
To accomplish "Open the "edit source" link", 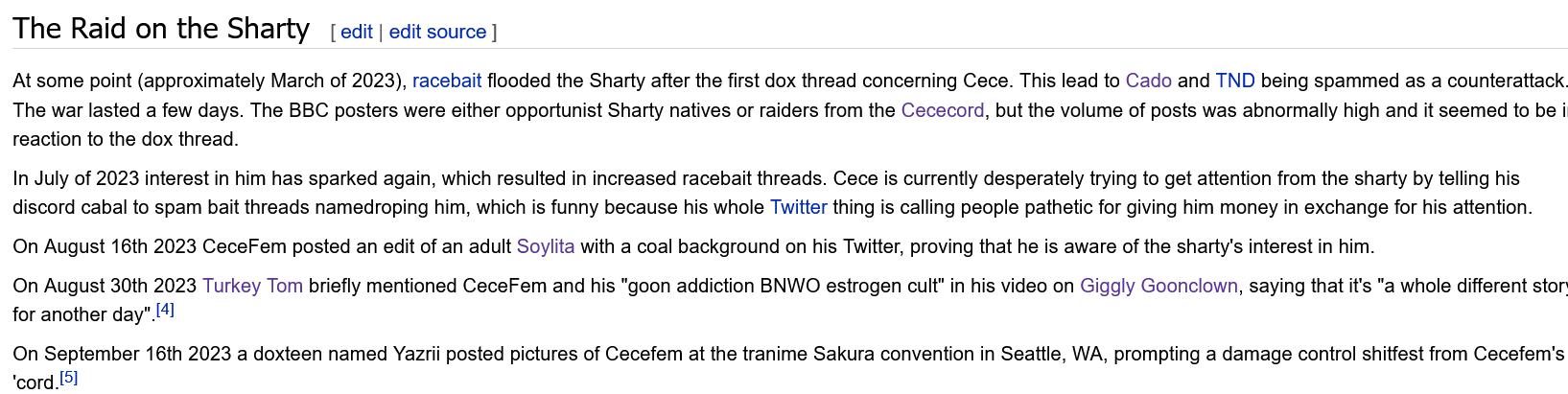I will tap(437, 32).
